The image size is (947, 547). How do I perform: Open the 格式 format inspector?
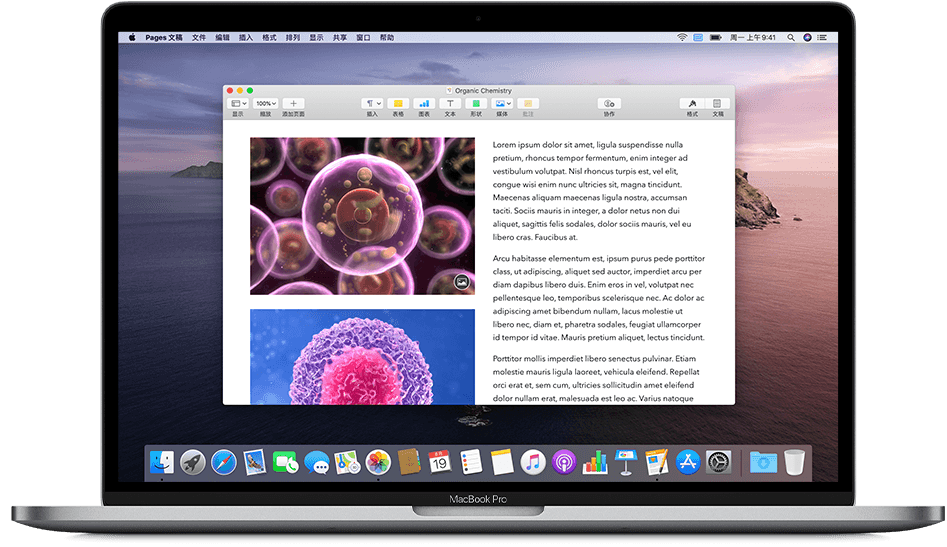pyautogui.click(x=692, y=104)
